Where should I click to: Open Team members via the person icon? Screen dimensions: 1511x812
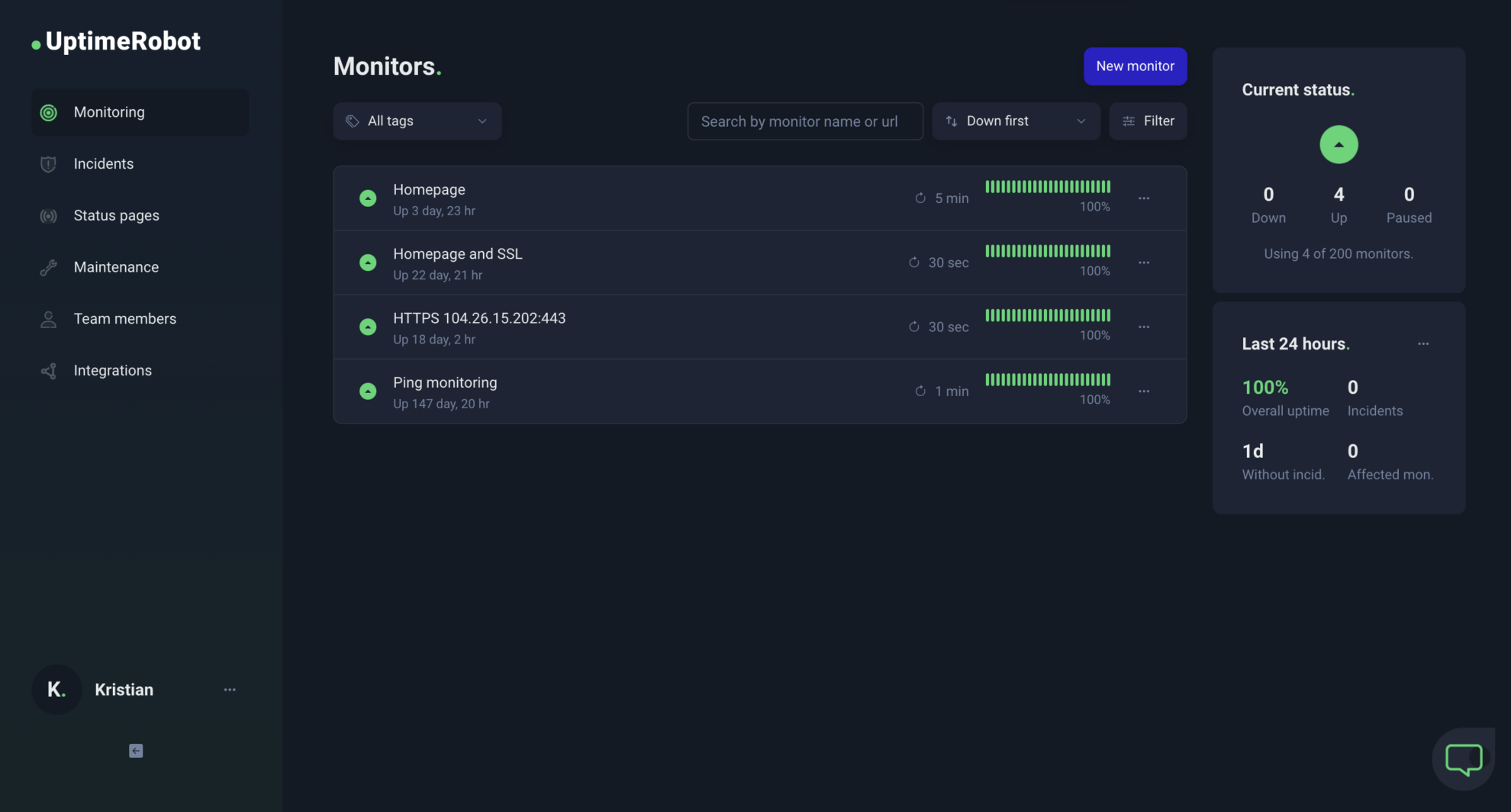(x=48, y=318)
